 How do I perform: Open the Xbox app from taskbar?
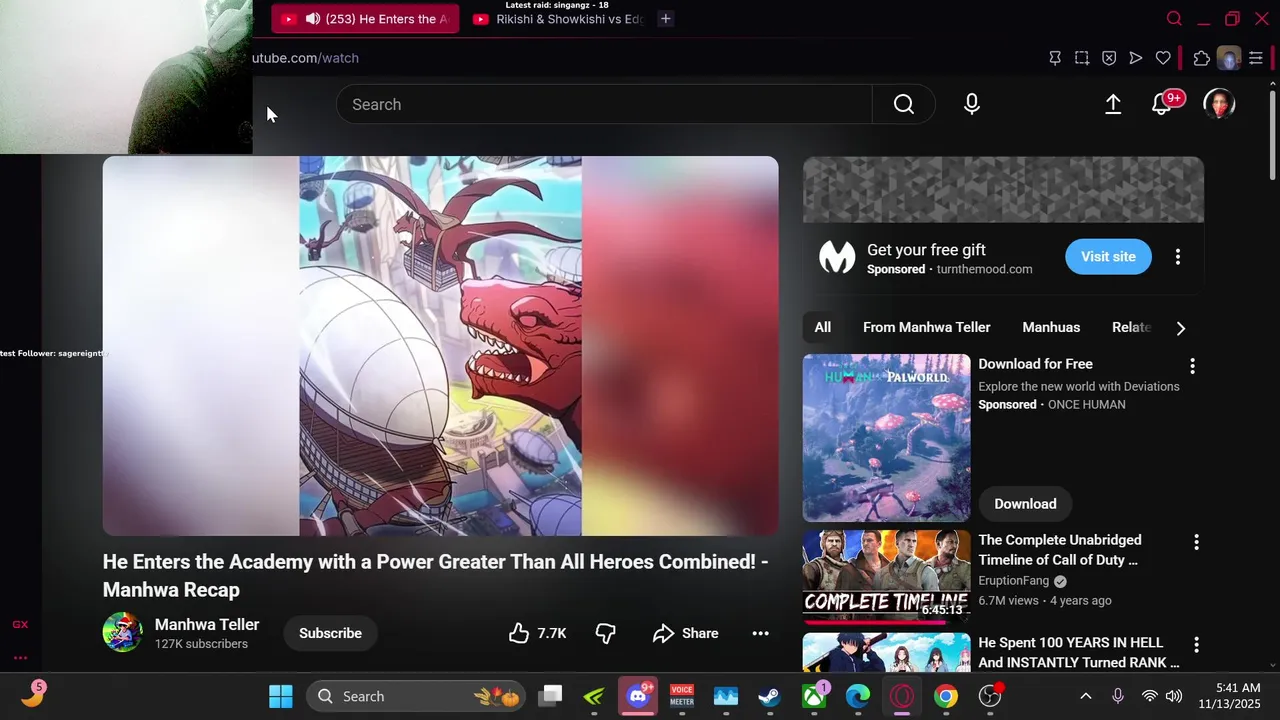(x=814, y=696)
